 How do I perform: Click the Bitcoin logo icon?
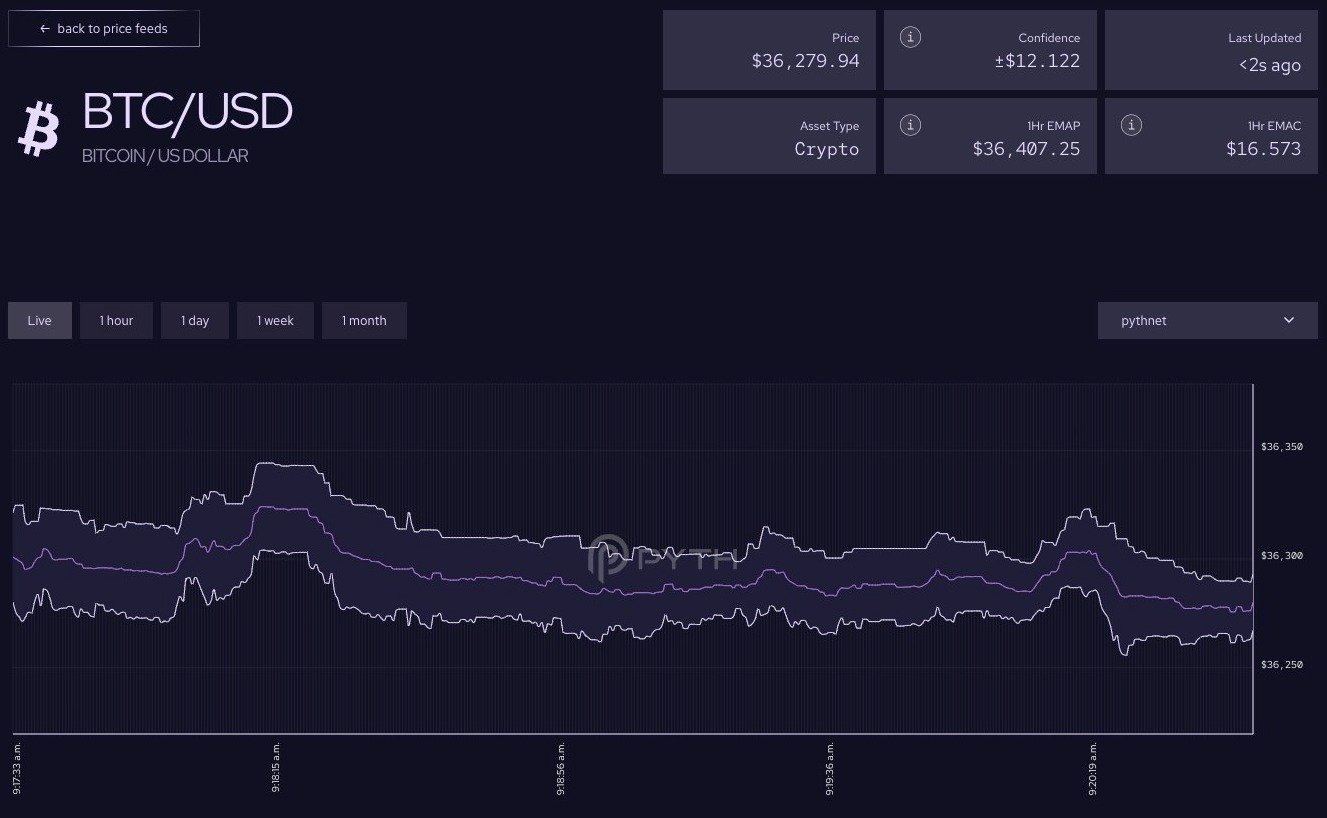(x=39, y=130)
